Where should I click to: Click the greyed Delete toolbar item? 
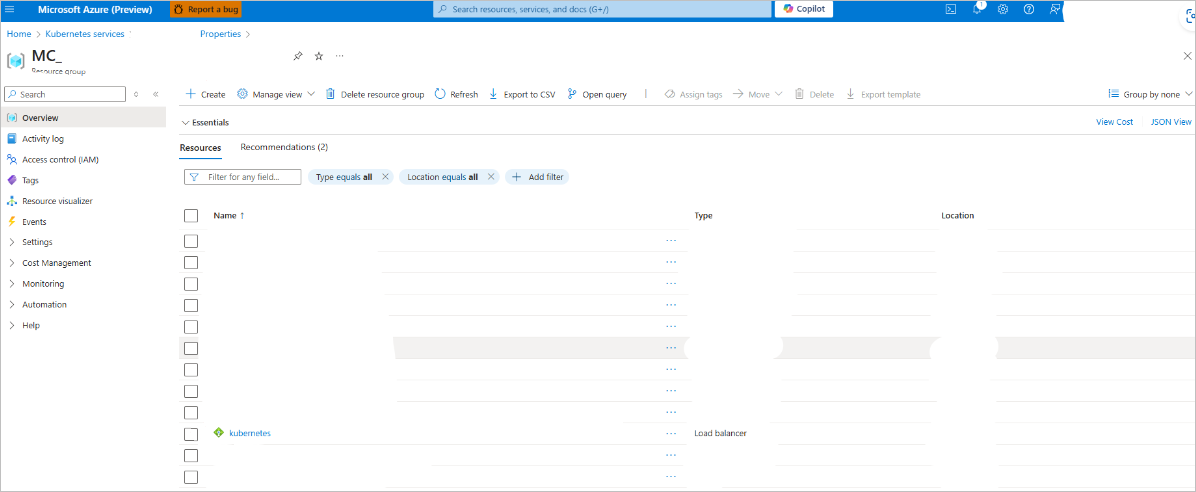(814, 95)
